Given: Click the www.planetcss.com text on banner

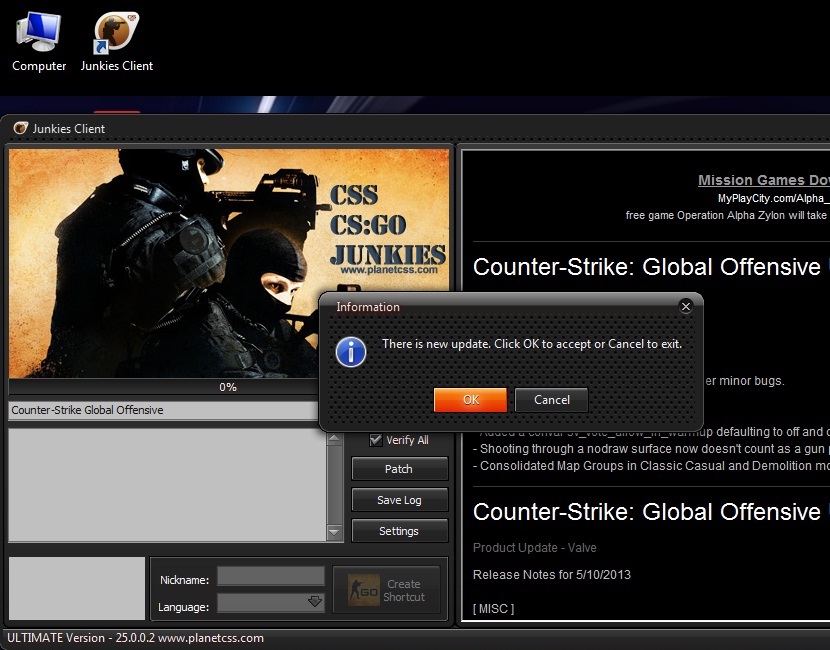Looking at the screenshot, I should (x=389, y=270).
